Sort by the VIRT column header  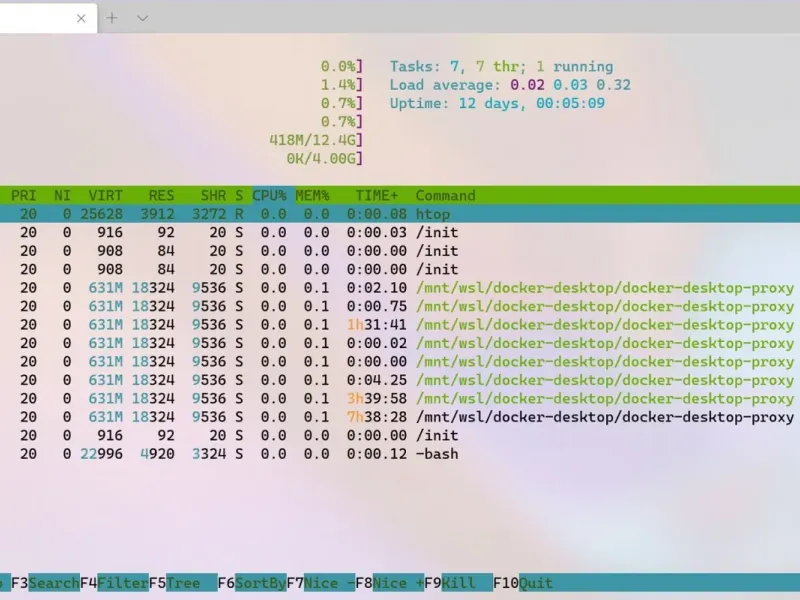coord(106,195)
